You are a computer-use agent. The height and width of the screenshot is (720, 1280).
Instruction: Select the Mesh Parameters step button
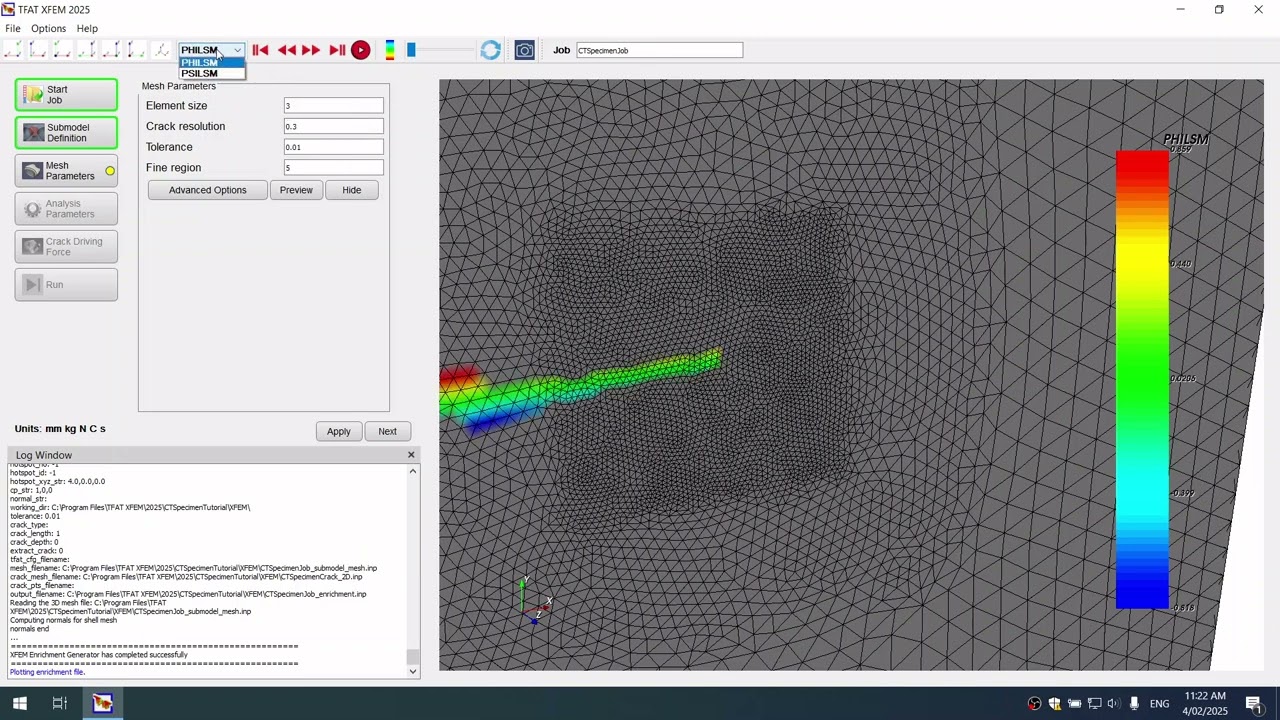(66, 170)
